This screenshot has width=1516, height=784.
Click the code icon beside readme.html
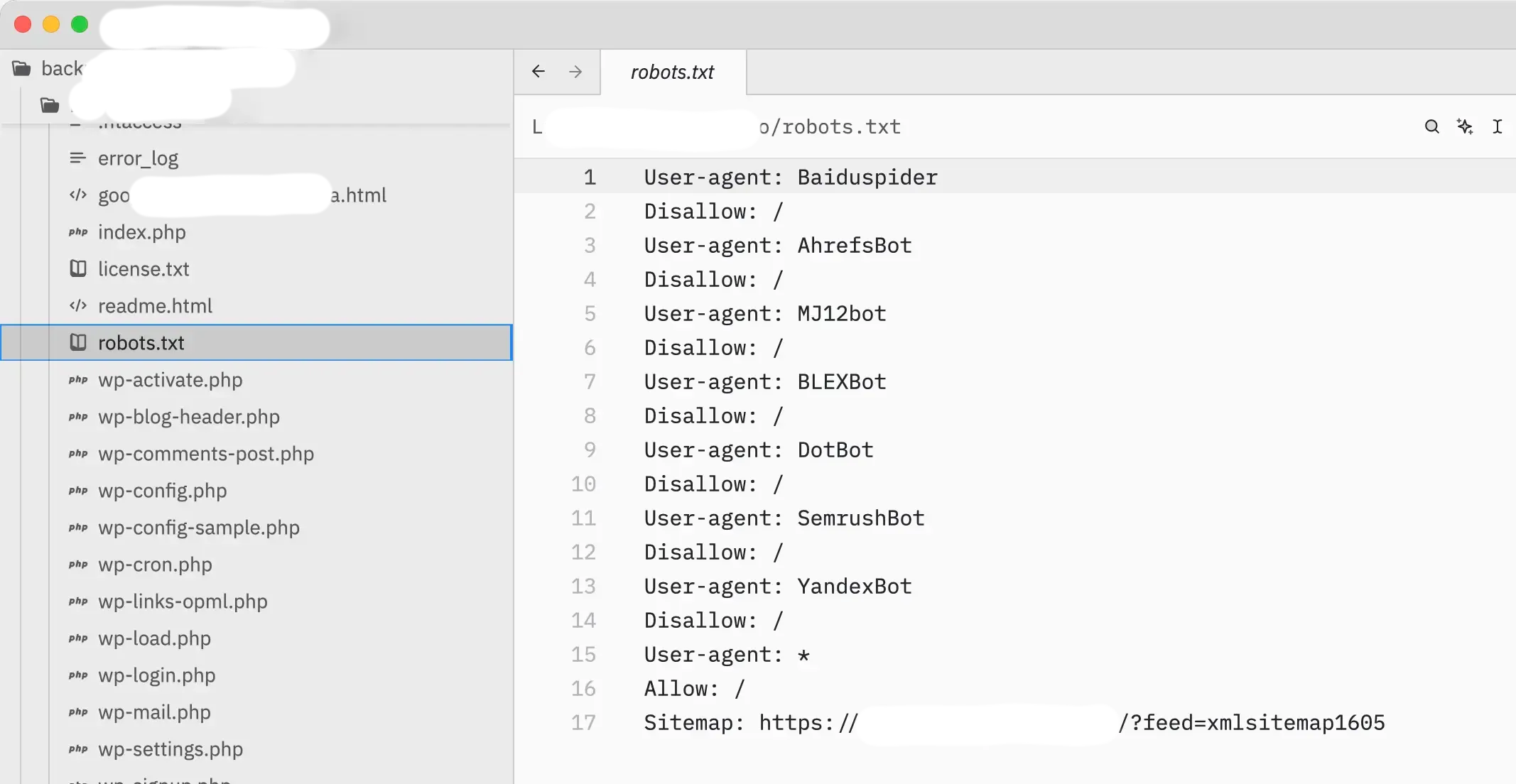tap(78, 306)
